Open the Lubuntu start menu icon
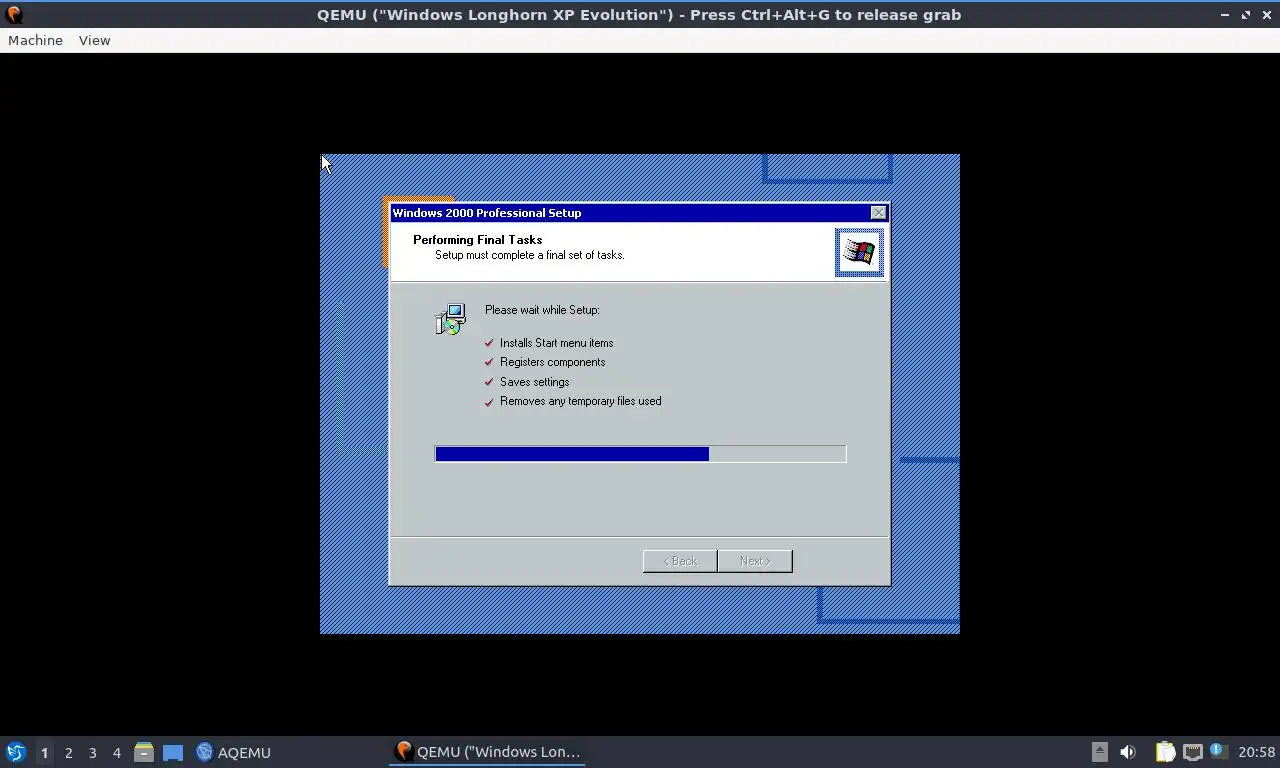 (15, 752)
